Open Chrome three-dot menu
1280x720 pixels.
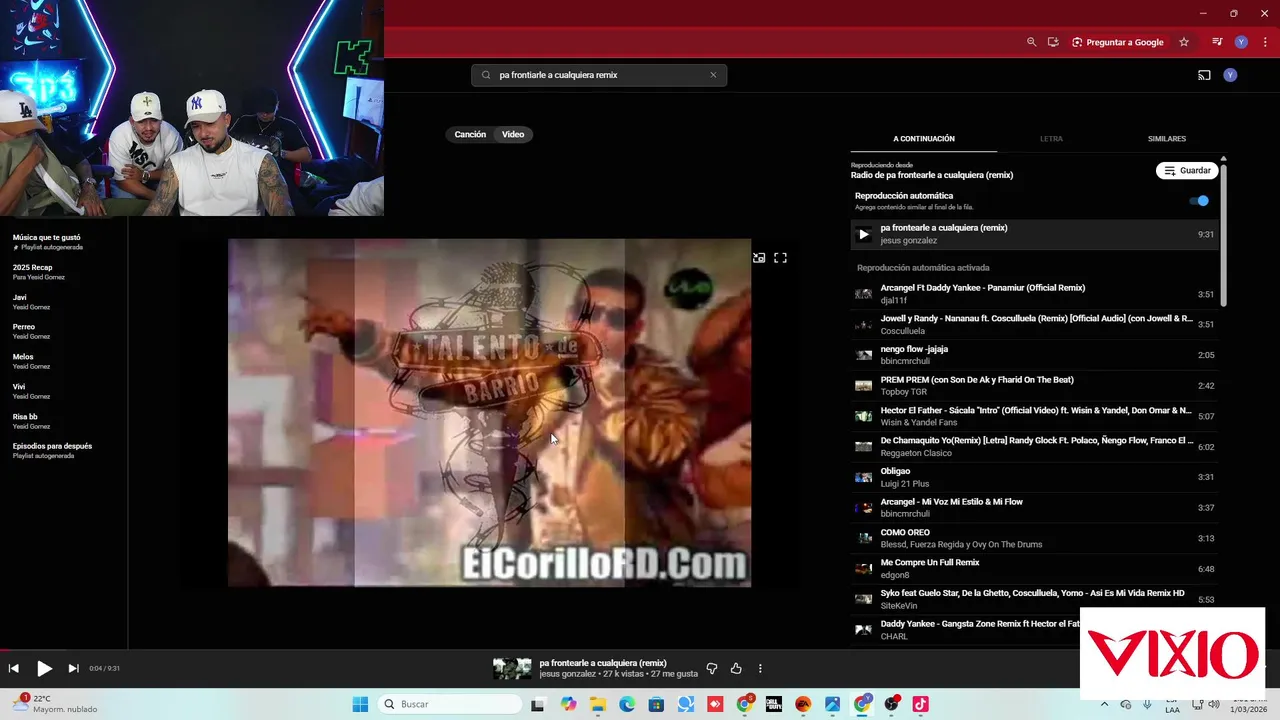pos(1265,42)
